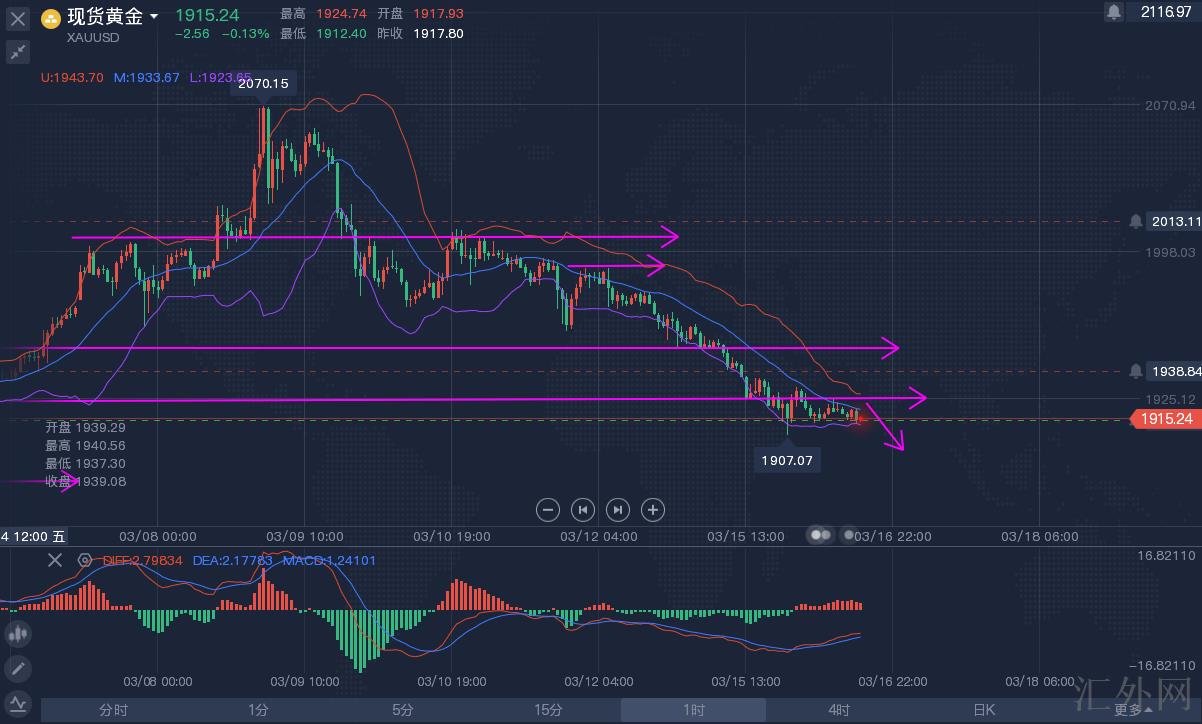
Task: Close the XAUUSD chart view
Action: tap(17, 19)
